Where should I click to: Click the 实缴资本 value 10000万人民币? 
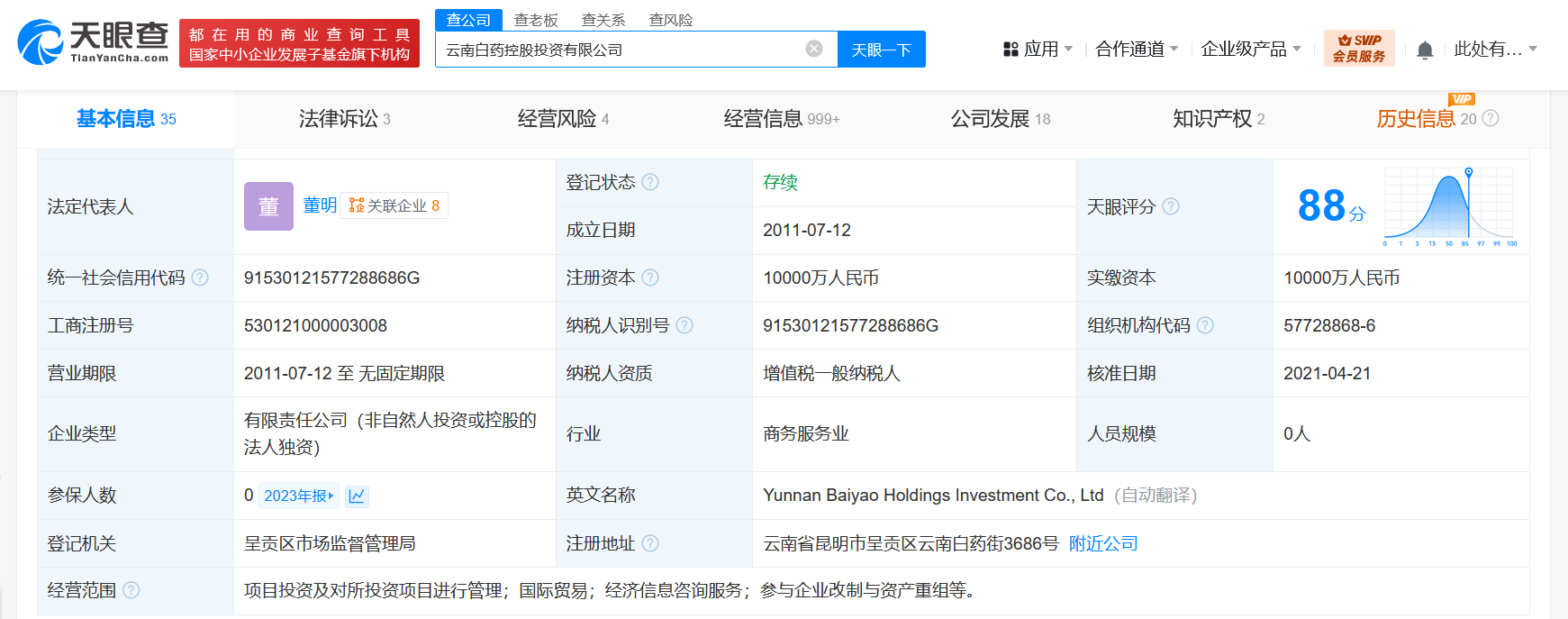tap(1341, 278)
